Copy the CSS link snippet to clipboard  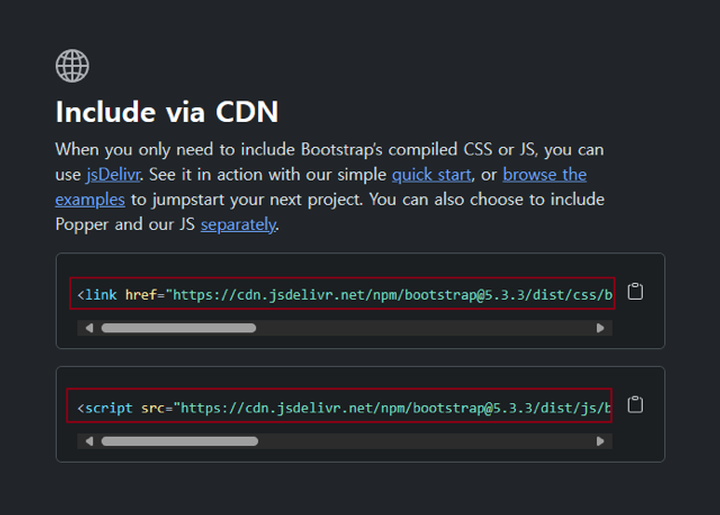(x=634, y=292)
